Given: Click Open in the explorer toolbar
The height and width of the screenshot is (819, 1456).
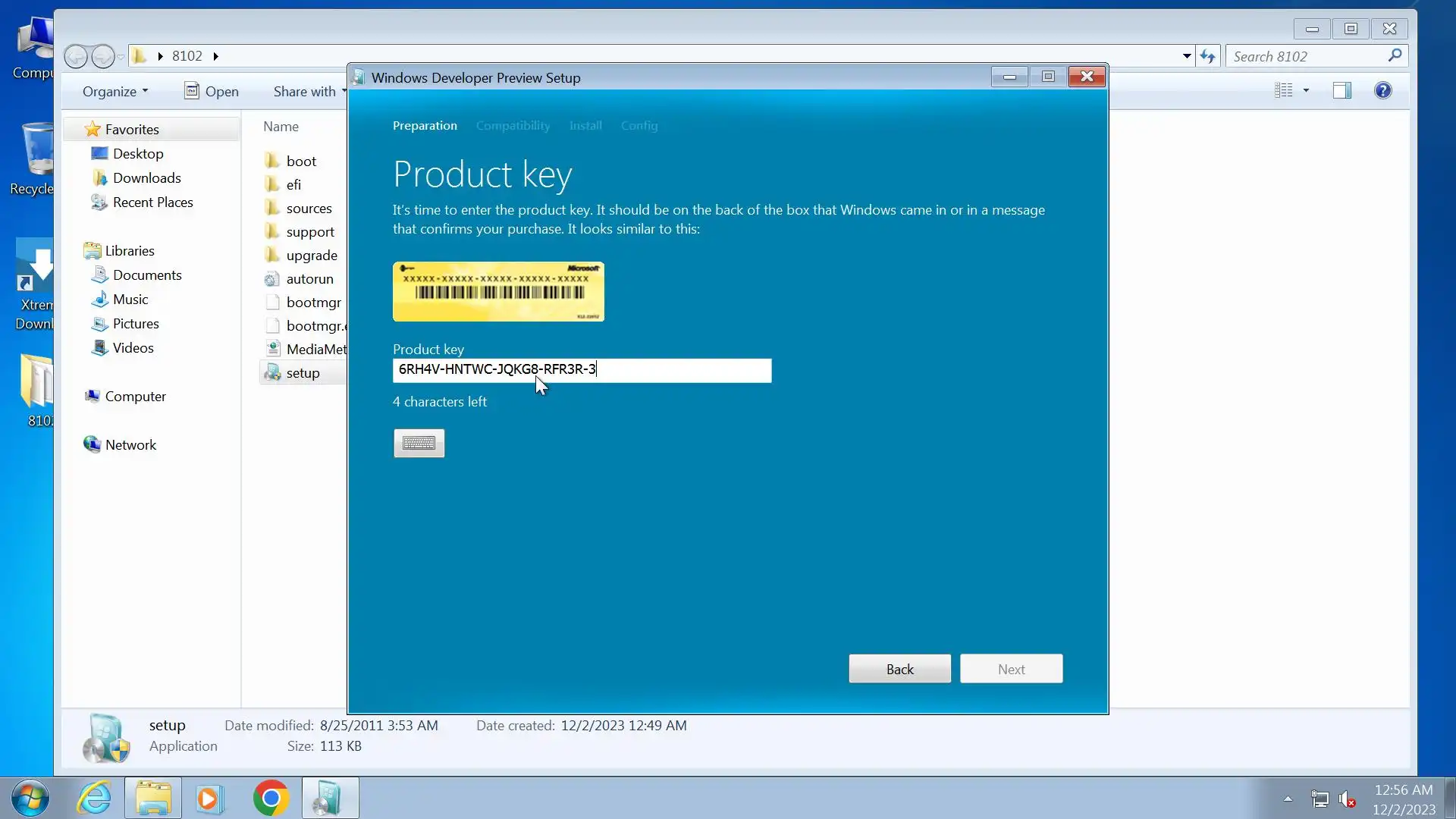Looking at the screenshot, I should tap(212, 91).
